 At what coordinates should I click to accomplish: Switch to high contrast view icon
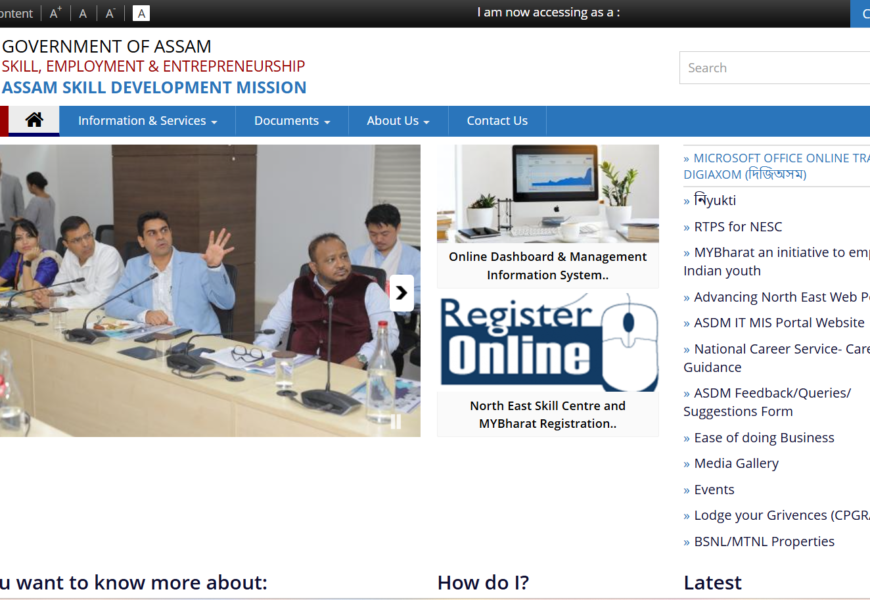coord(141,13)
